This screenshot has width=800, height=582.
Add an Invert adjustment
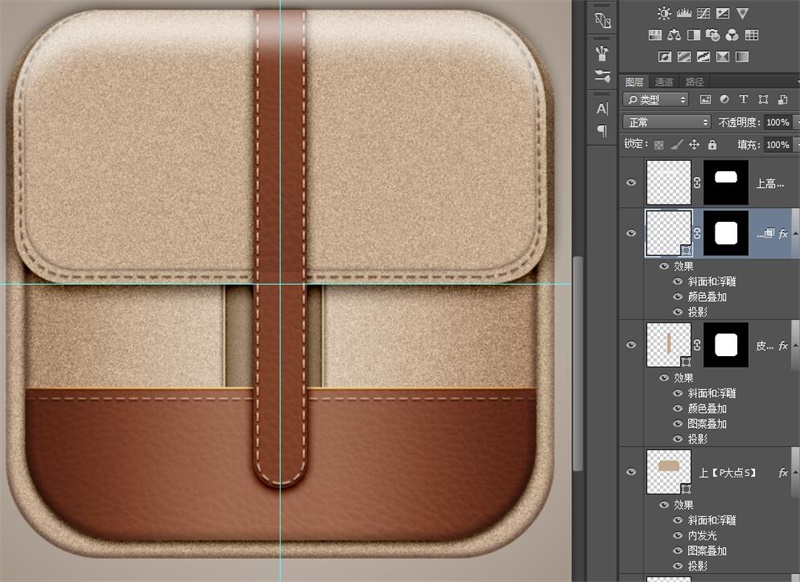pos(665,57)
